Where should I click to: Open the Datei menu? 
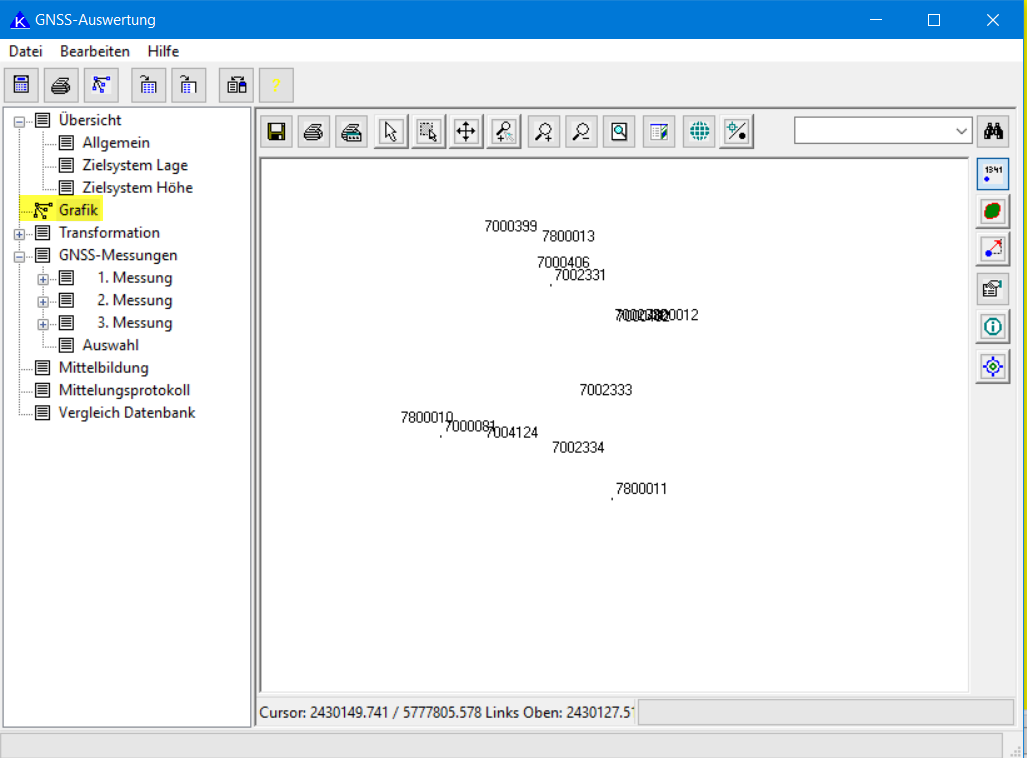point(26,51)
